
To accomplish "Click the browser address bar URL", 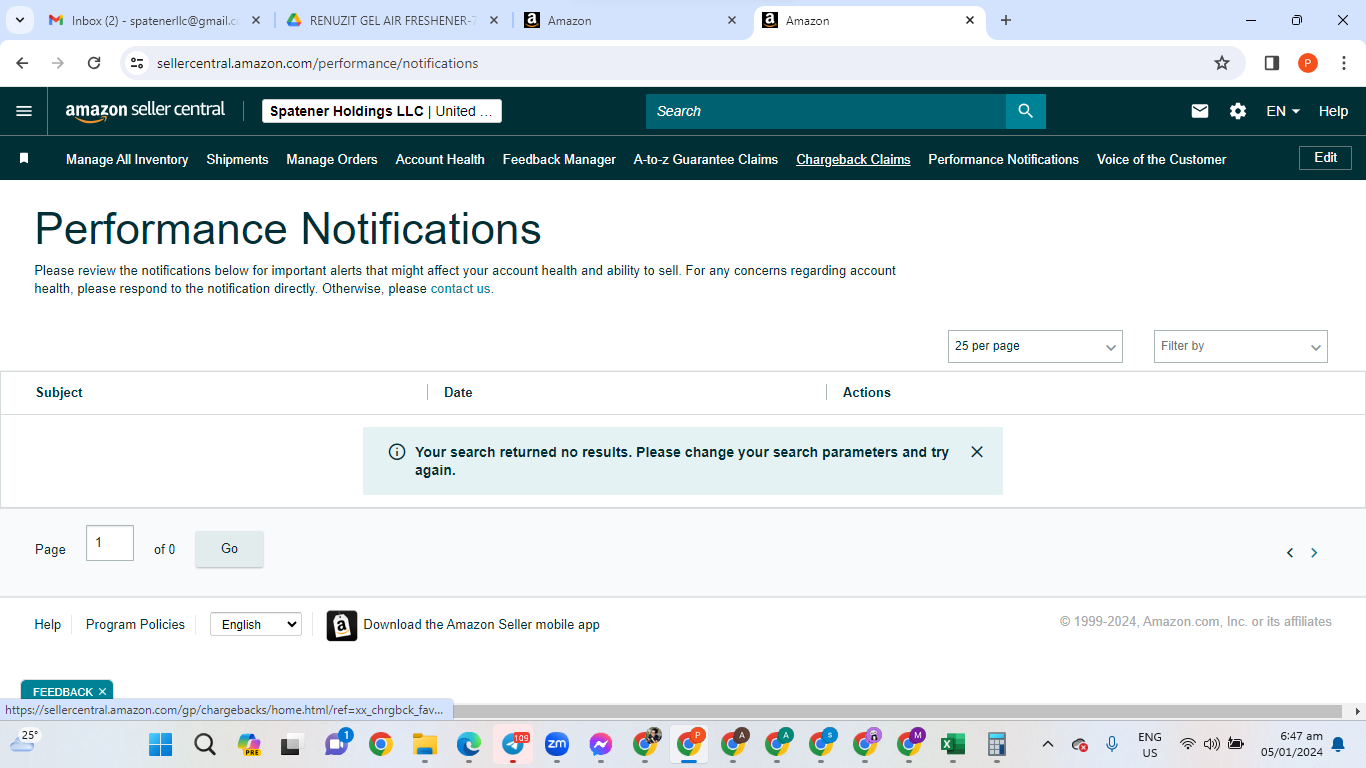I will pos(318,63).
